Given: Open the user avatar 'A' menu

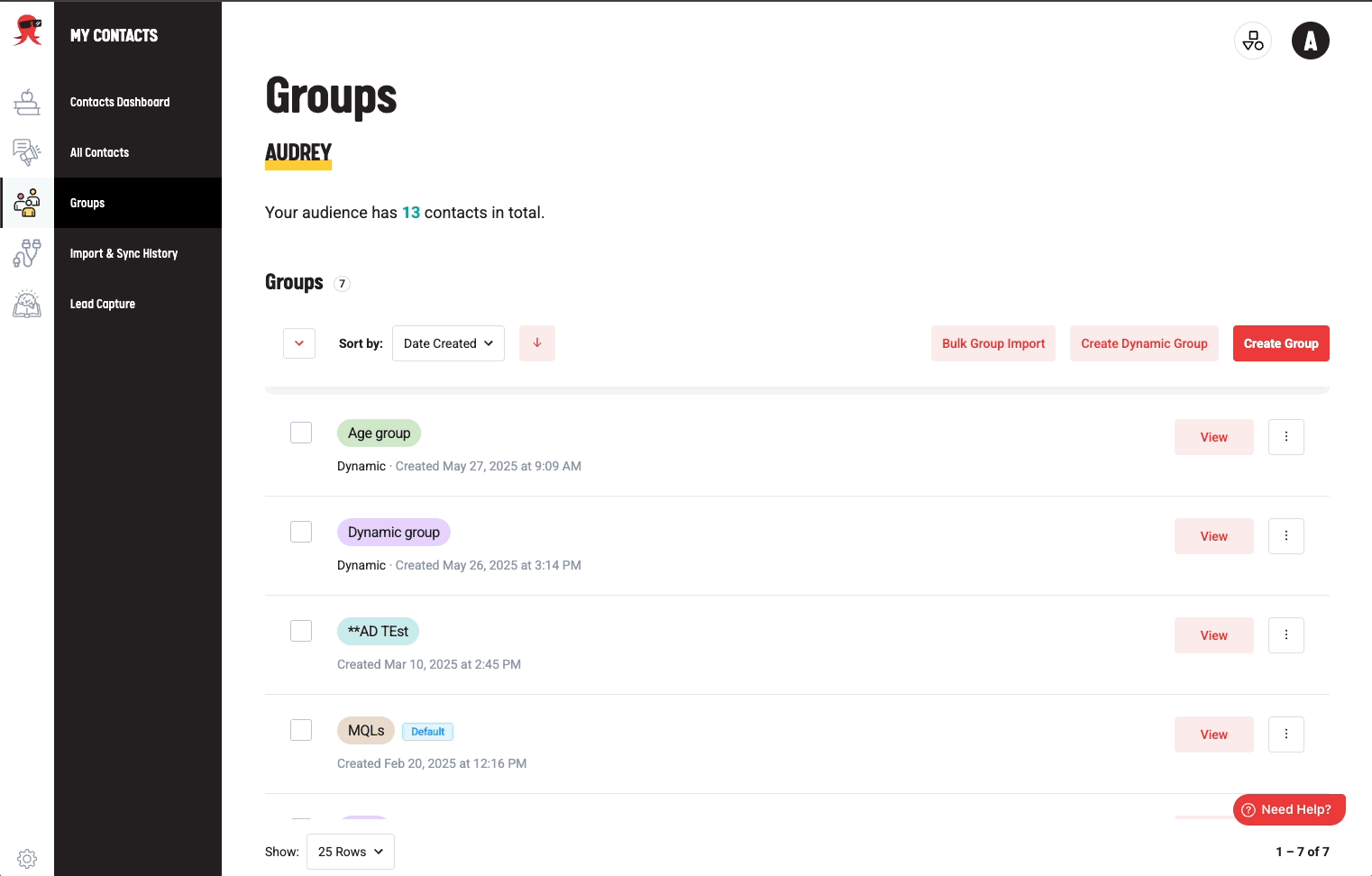Looking at the screenshot, I should click(1310, 41).
